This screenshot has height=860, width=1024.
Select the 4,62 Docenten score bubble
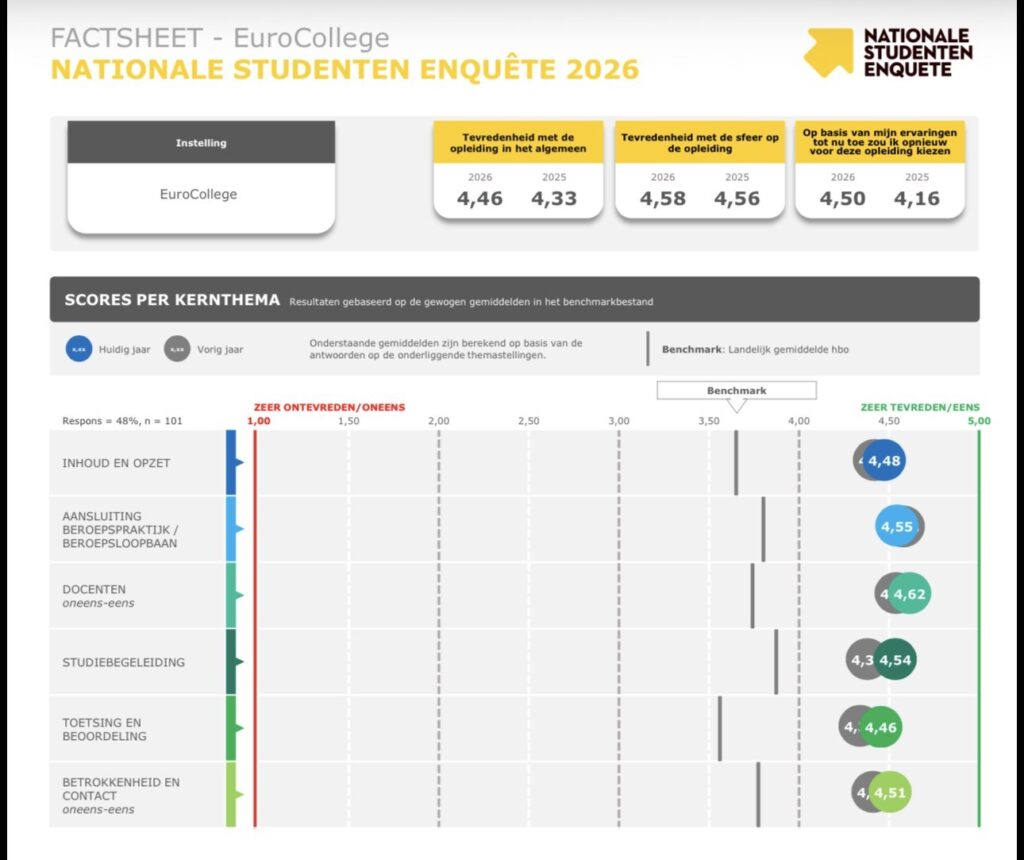(x=910, y=594)
